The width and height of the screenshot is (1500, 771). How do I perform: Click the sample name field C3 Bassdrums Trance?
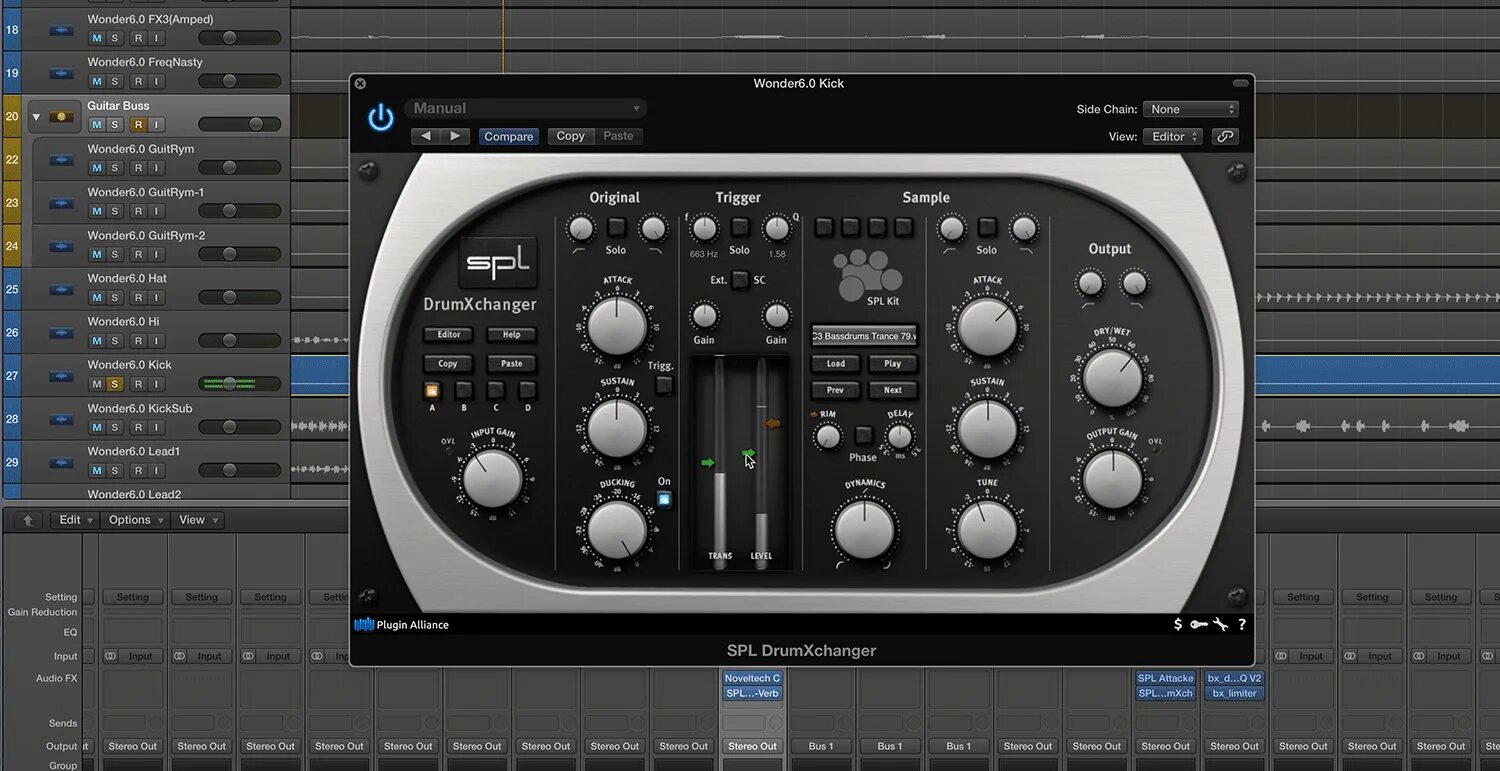point(865,336)
